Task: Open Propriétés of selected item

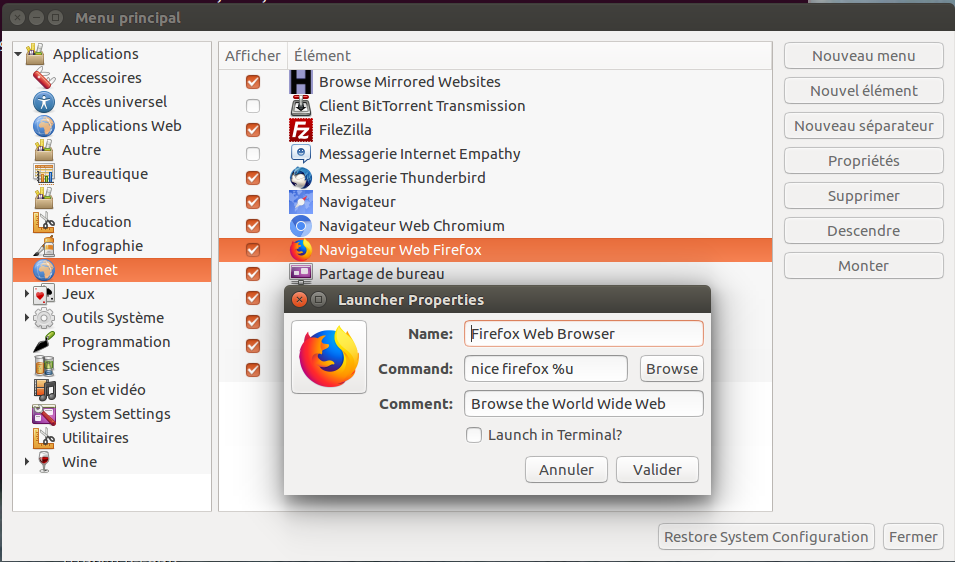Action: click(864, 161)
